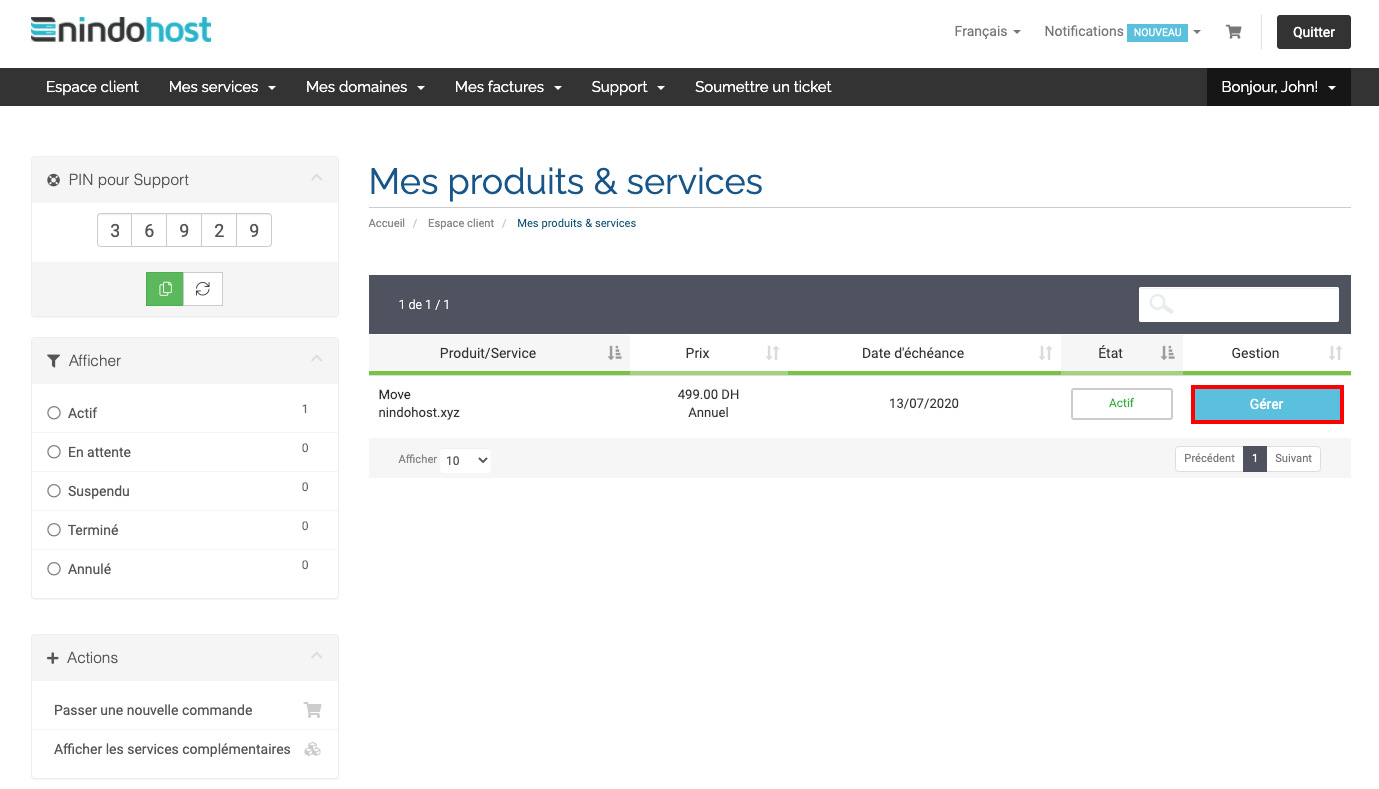The height and width of the screenshot is (789, 1379).
Task: Expand the Mes factures menu
Action: click(x=508, y=87)
